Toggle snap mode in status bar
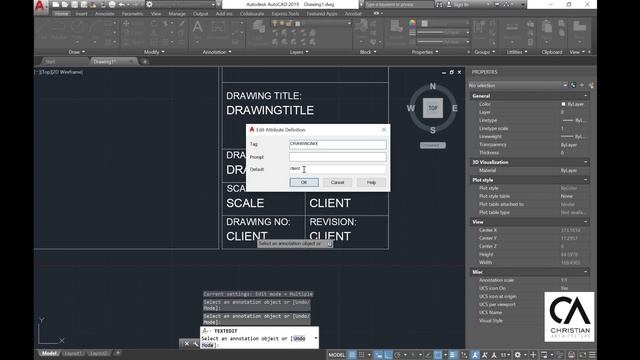This screenshot has width=640, height=360. tap(362, 355)
